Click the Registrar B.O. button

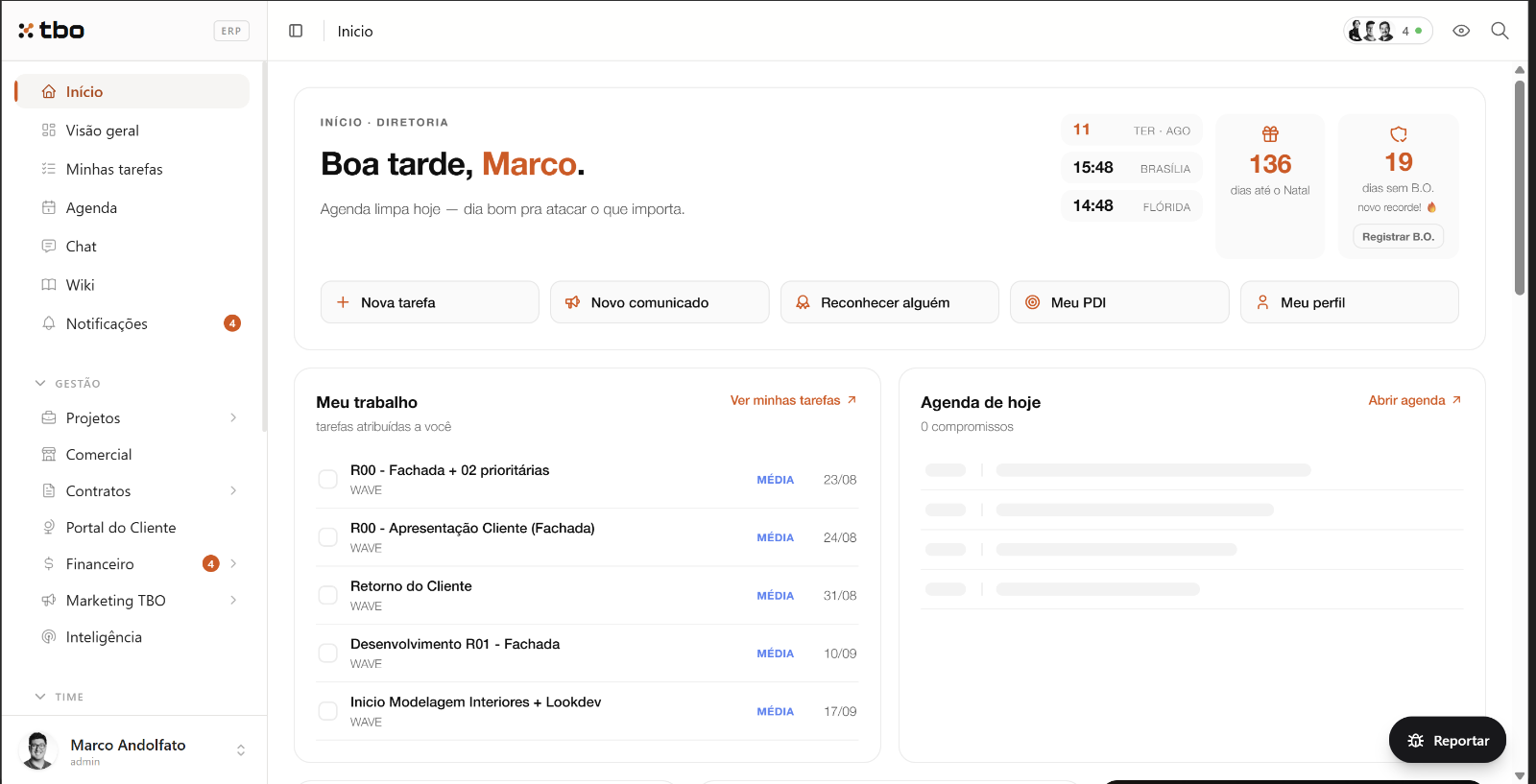[x=1398, y=236]
